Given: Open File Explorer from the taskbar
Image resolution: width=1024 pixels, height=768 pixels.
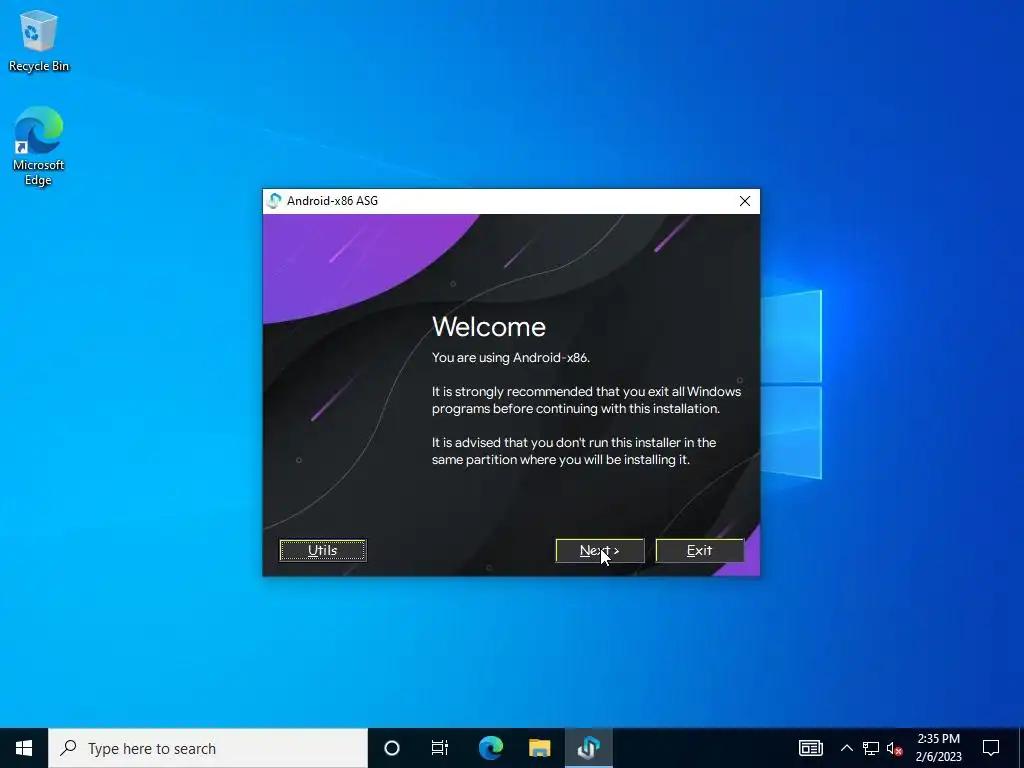Looking at the screenshot, I should pos(539,748).
